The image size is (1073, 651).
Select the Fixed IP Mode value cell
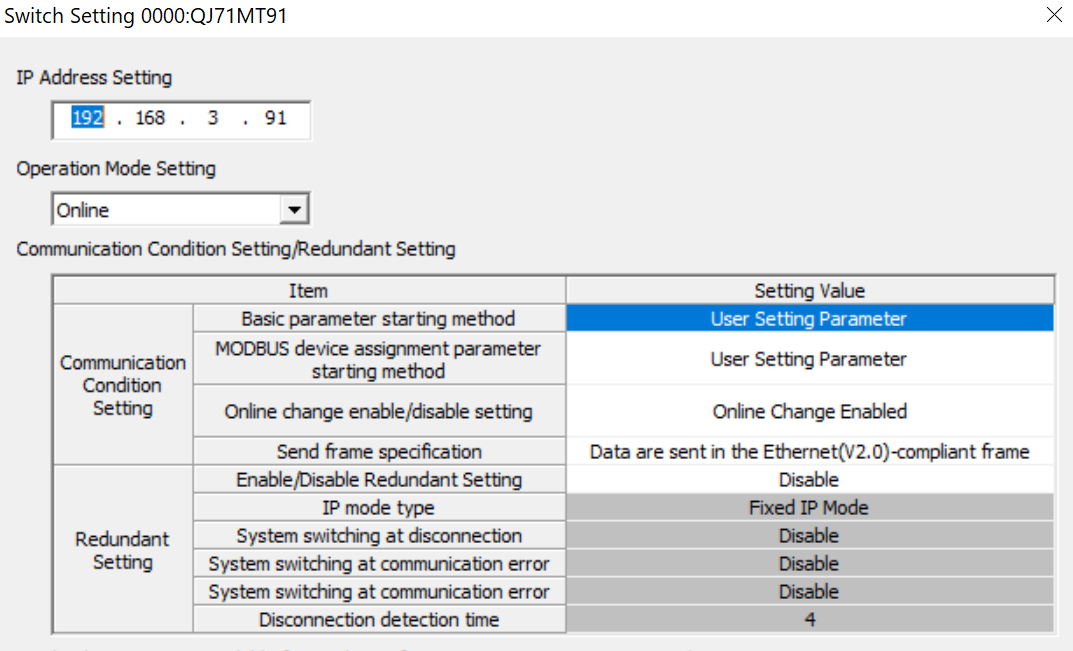click(x=809, y=507)
